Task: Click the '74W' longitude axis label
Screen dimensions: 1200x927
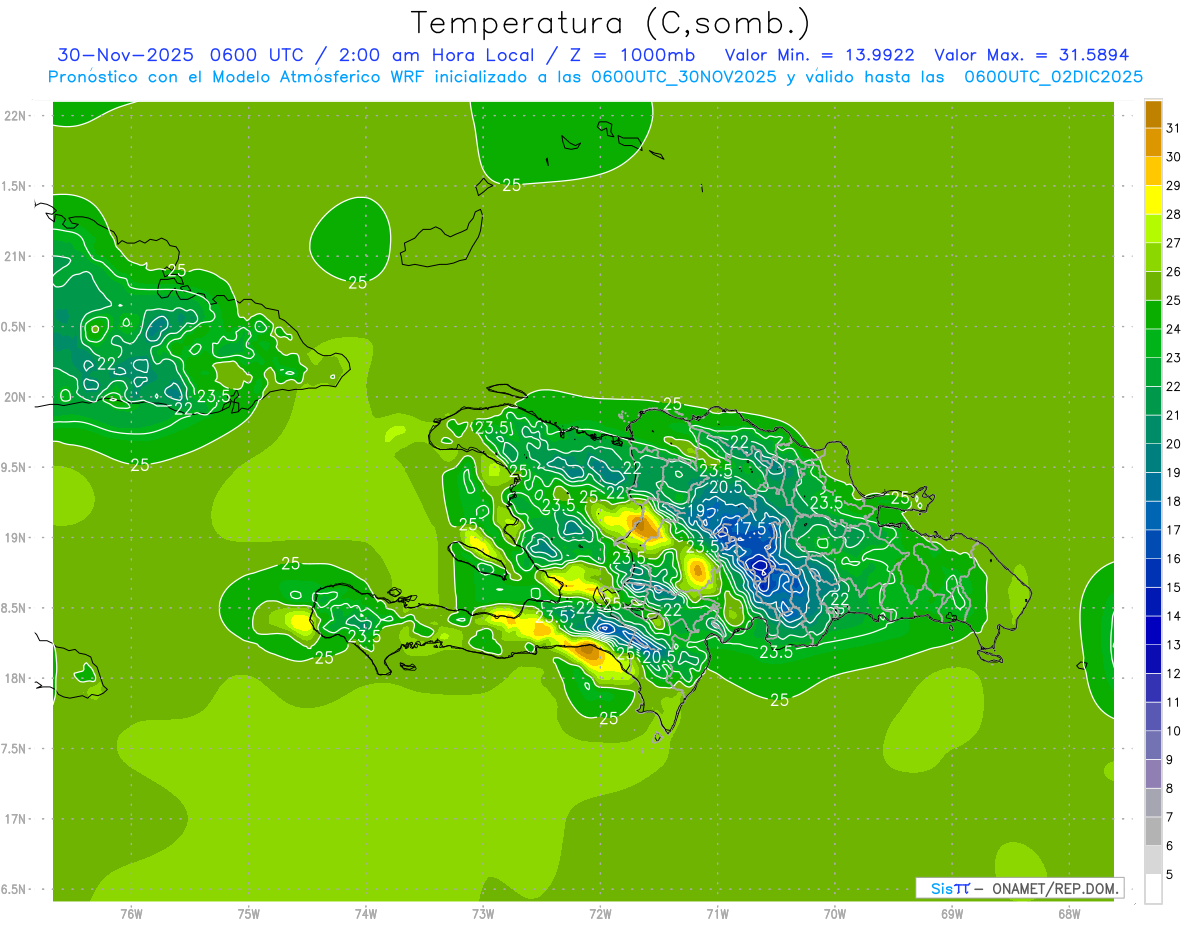Action: [x=365, y=913]
